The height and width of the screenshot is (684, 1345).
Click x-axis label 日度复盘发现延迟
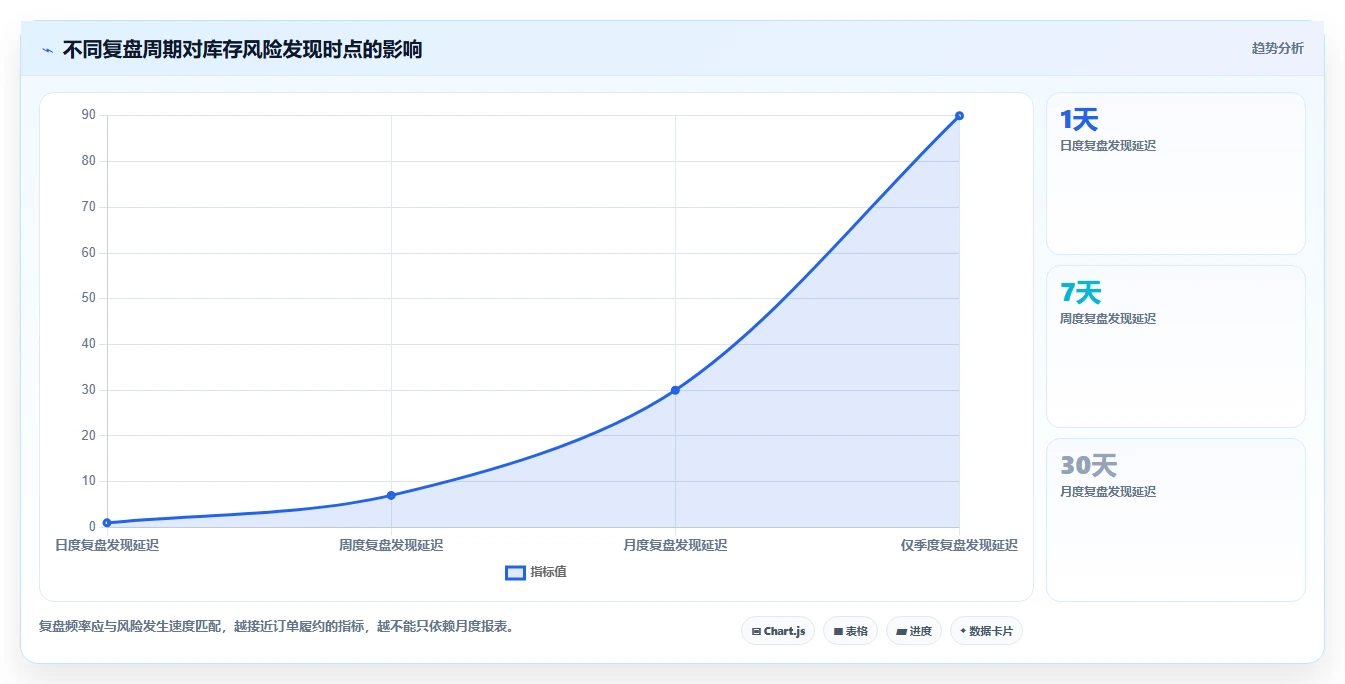tap(107, 545)
